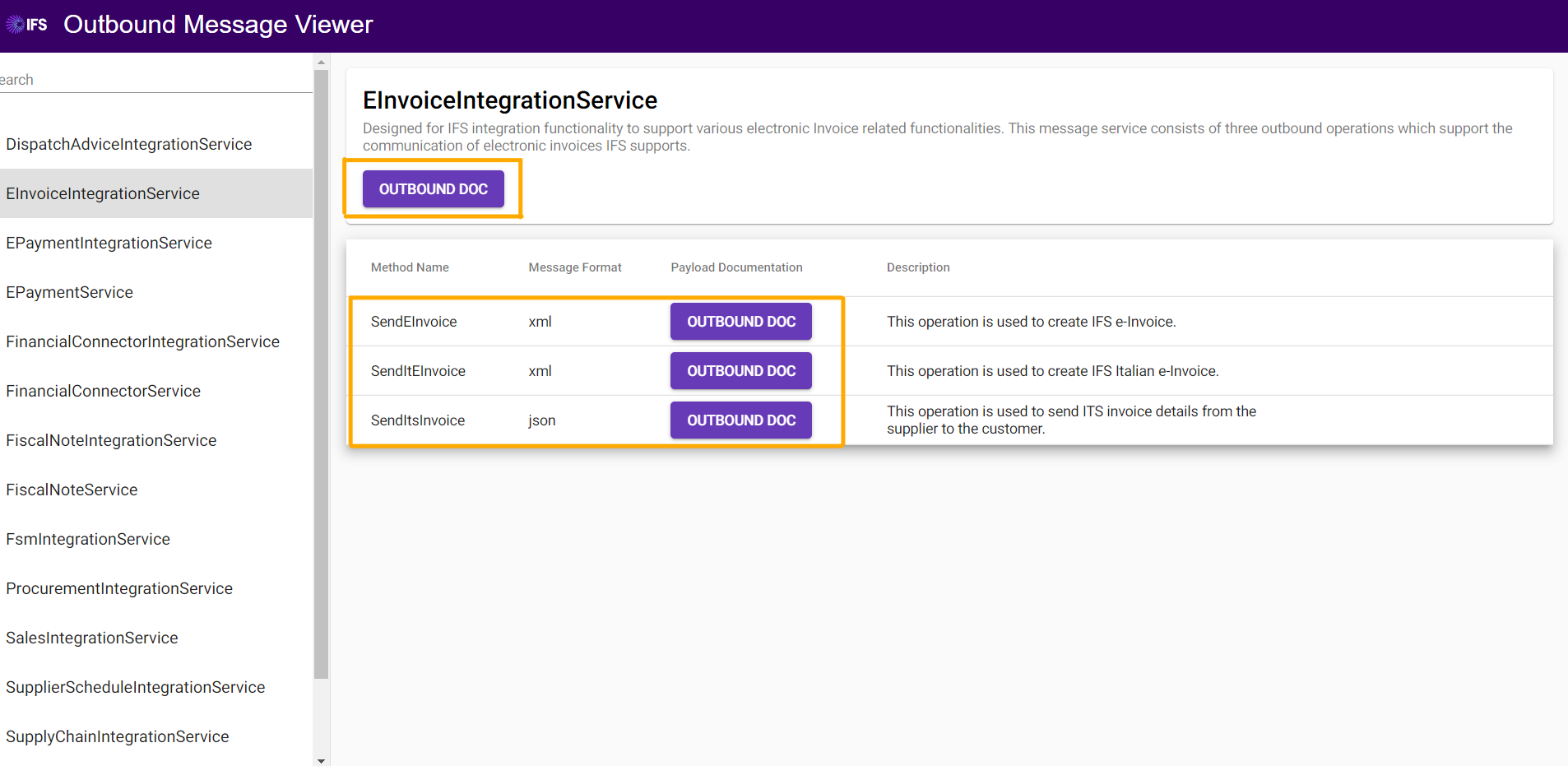Select DispatchAdviceIntegrationService in sidebar
Screen dimensions: 1568x766
(x=129, y=144)
